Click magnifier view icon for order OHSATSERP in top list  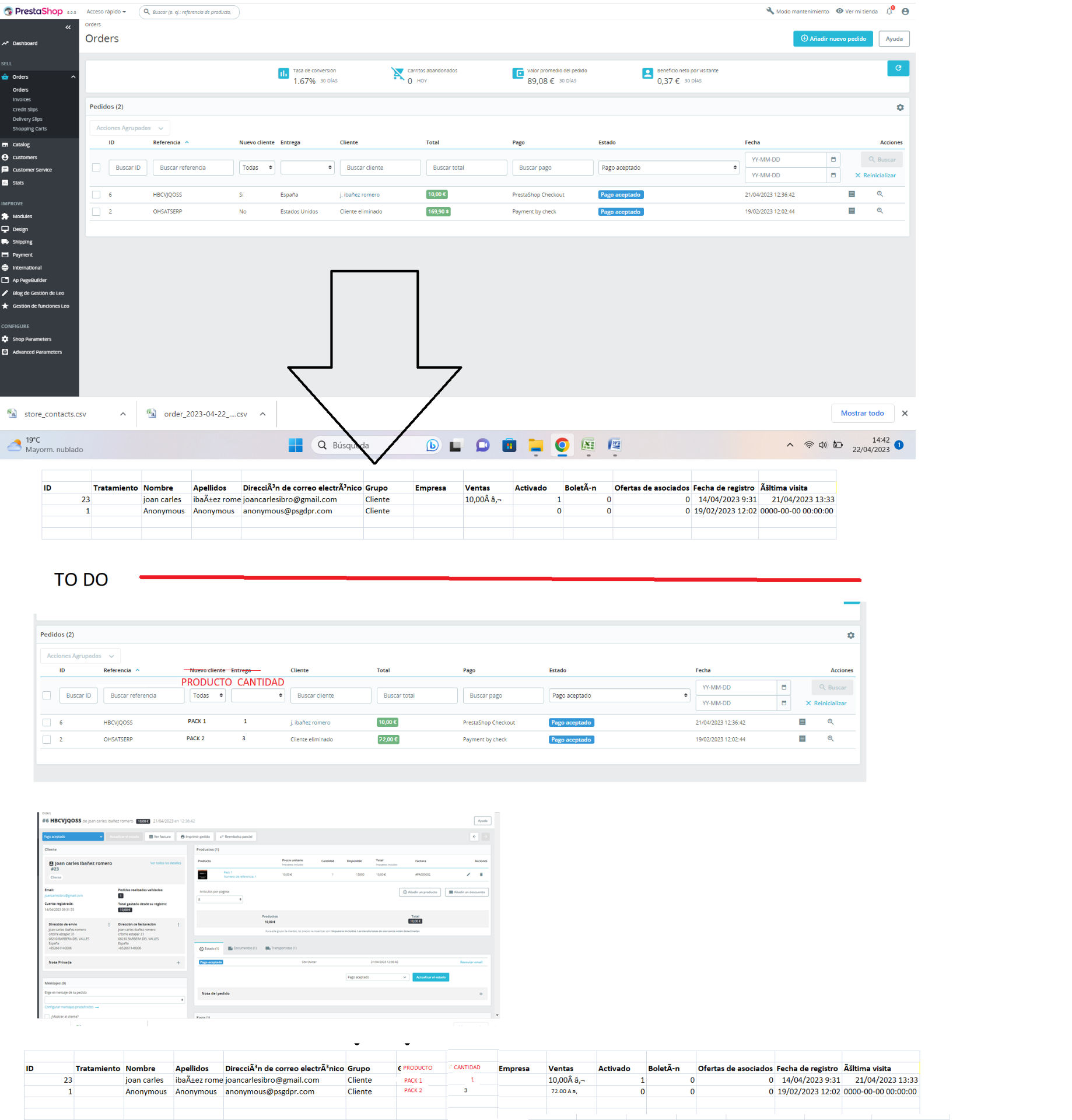880,211
